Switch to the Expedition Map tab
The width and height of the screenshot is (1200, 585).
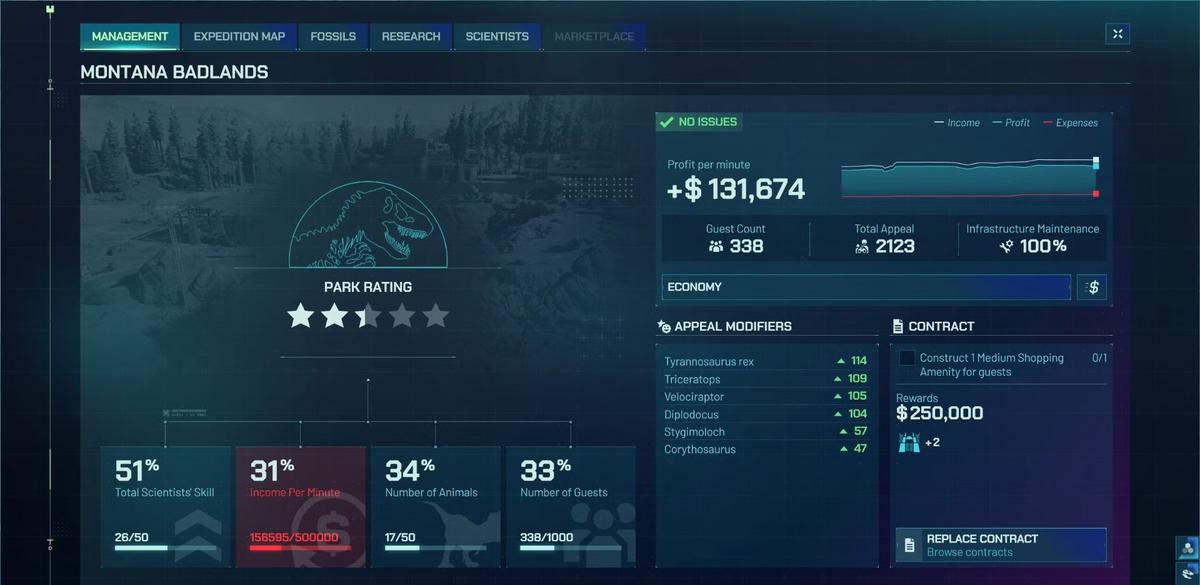(239, 37)
